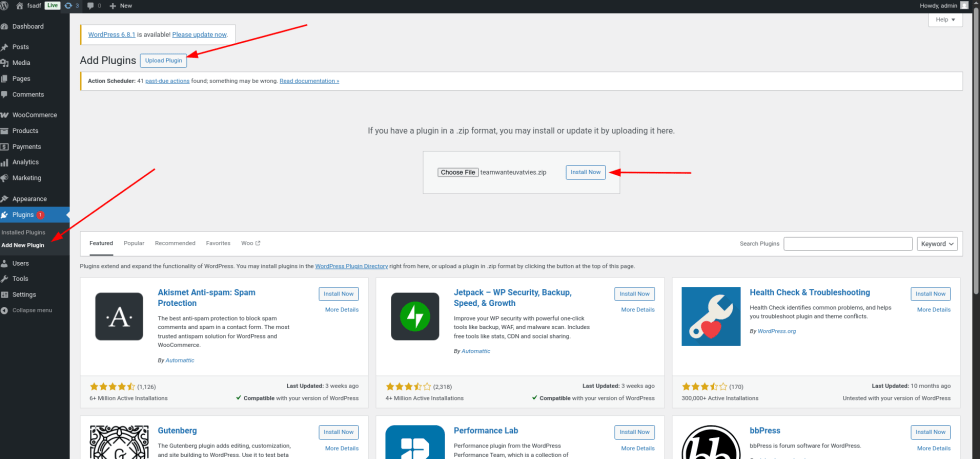Screen dimensions: 980x459
Task: Click the Products sidebar icon
Action: (x=5, y=131)
